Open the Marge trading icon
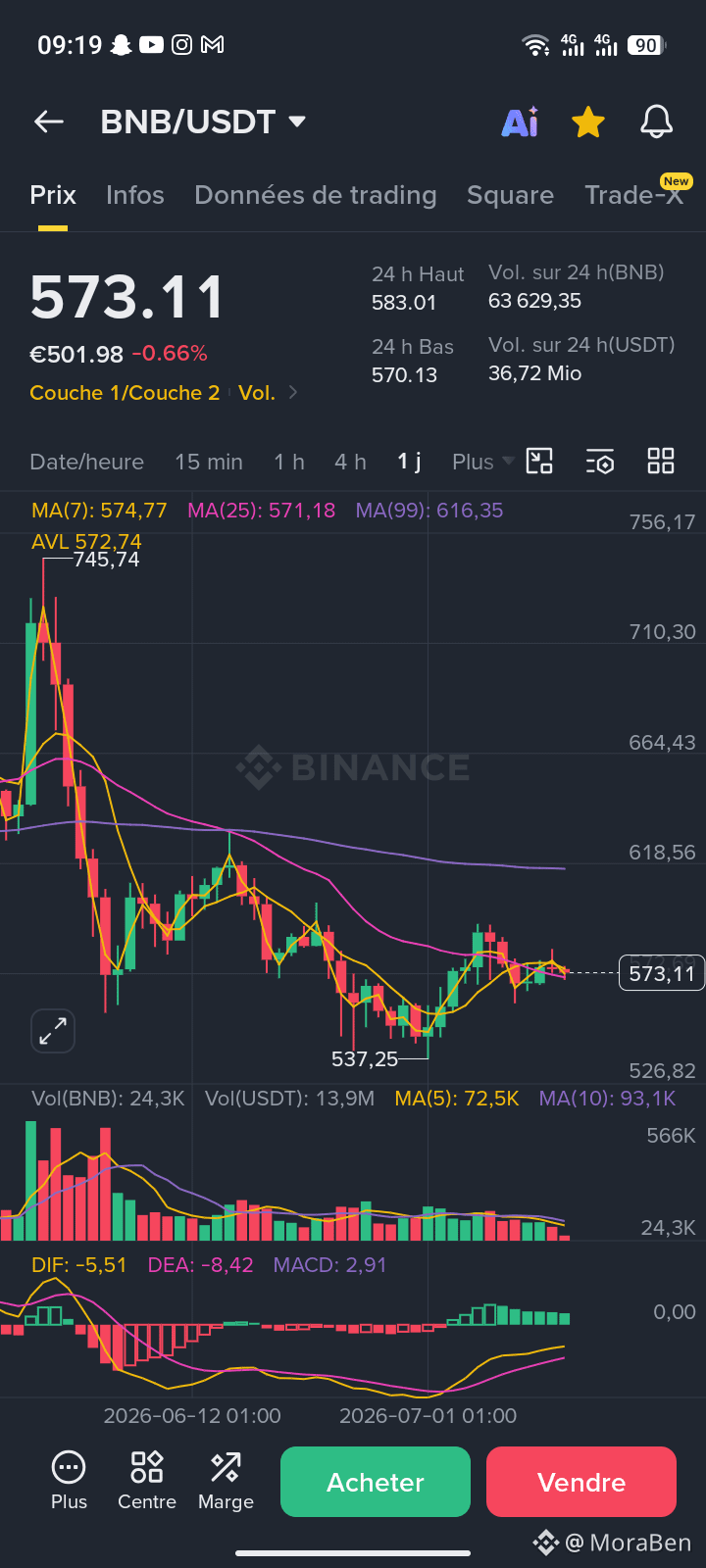 click(226, 1481)
